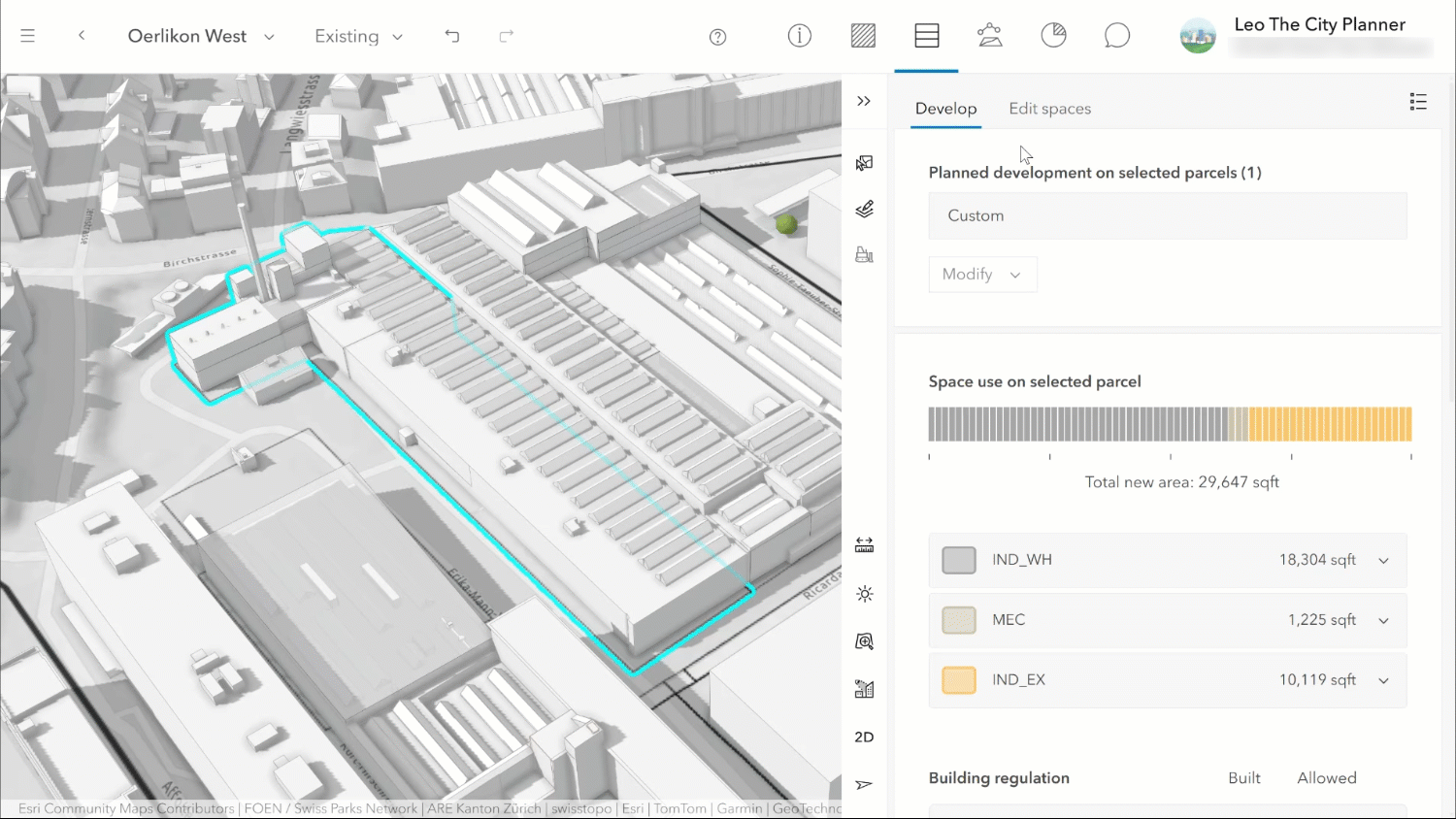Open the daylight sun settings icon
The image size is (1456, 819).
[864, 594]
